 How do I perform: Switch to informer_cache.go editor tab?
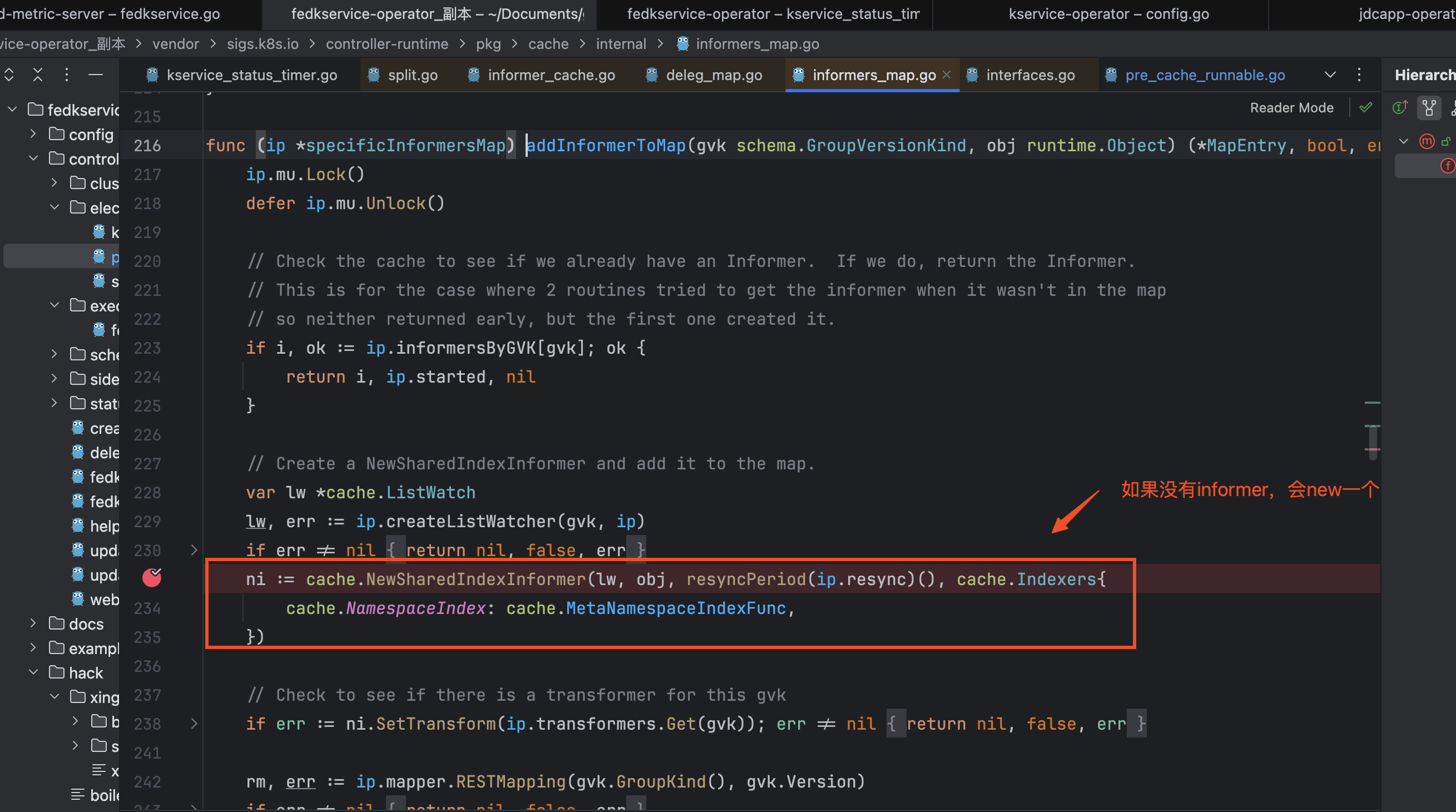[551, 75]
